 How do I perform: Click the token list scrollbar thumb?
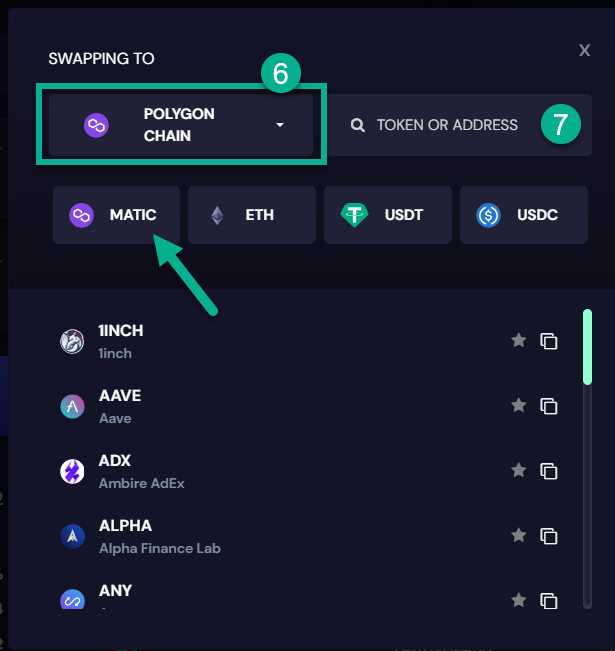coord(587,347)
